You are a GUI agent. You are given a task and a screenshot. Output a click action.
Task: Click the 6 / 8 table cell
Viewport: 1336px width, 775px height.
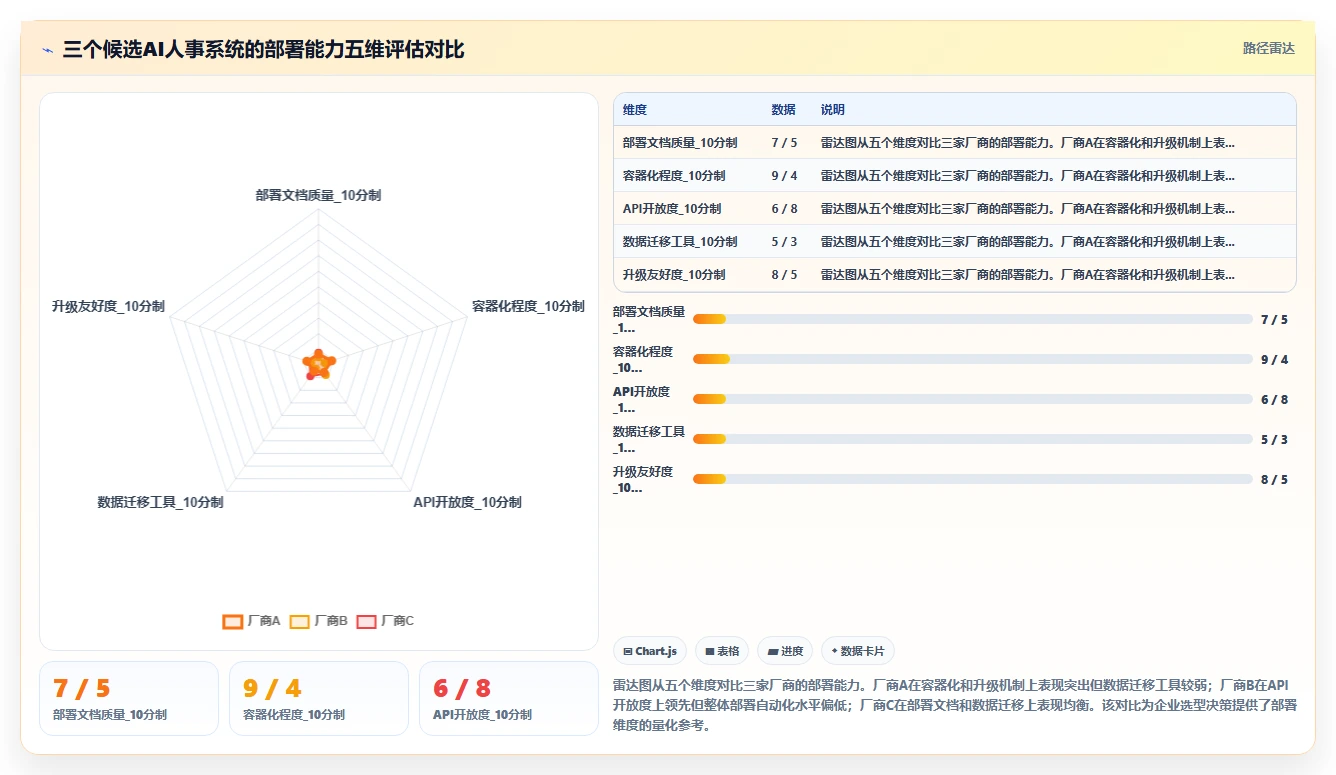coord(784,209)
